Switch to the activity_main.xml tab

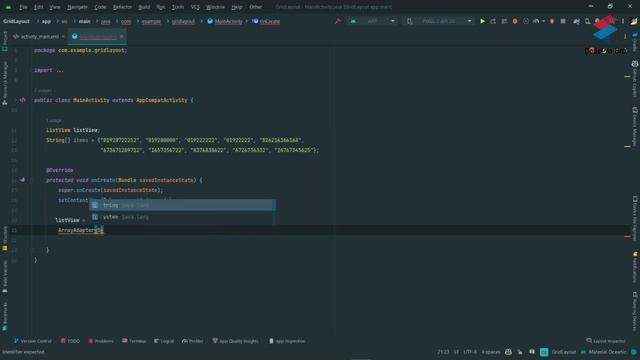39,37
